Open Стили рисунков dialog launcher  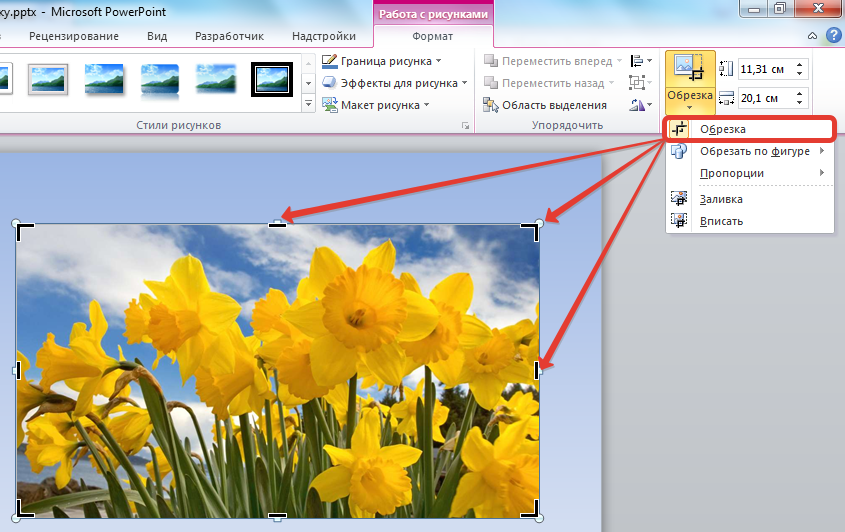point(465,126)
